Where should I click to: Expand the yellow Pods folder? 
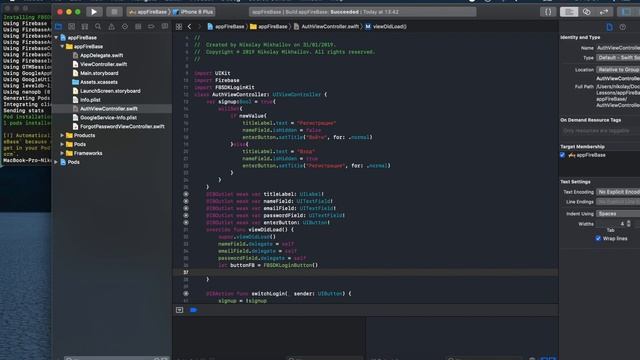[62, 144]
